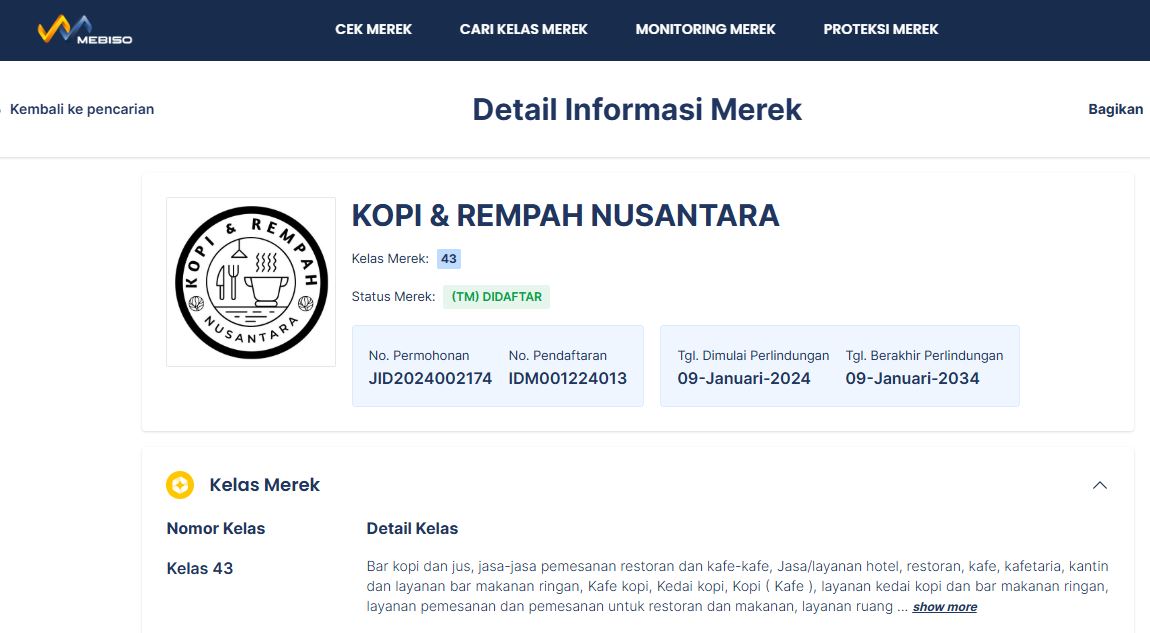
Task: Click the Bagikan share button
Action: point(1116,109)
